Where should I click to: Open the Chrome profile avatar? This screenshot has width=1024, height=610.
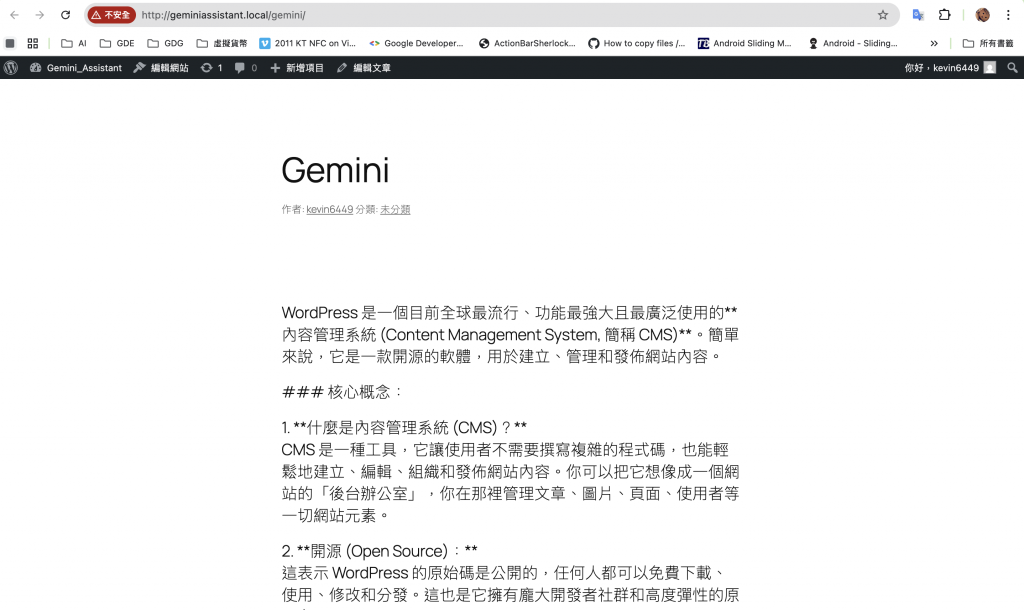982,15
